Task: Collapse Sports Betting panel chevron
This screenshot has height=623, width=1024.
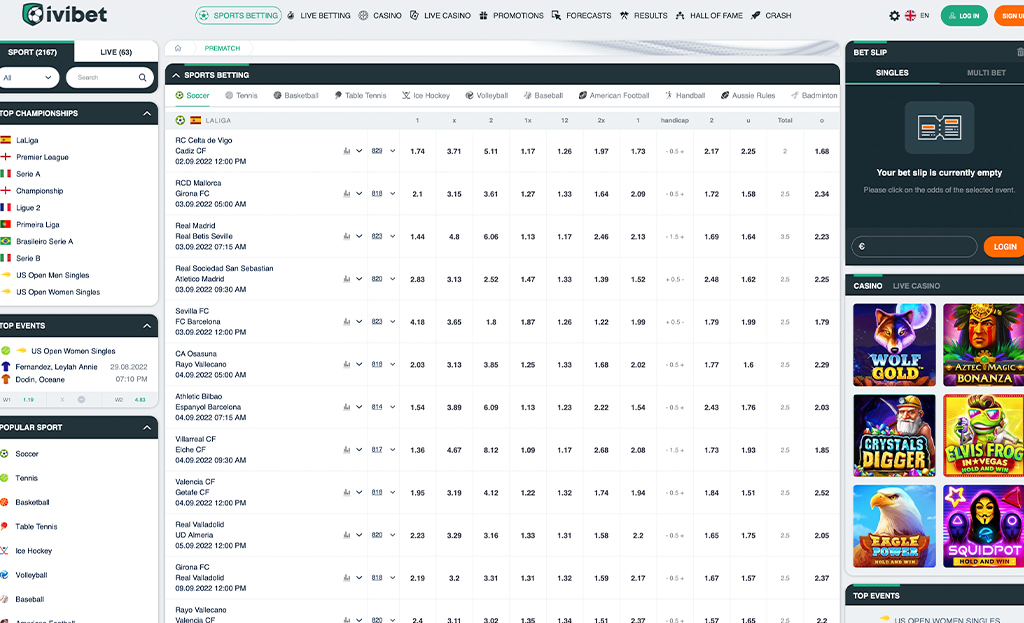Action: 176,75
